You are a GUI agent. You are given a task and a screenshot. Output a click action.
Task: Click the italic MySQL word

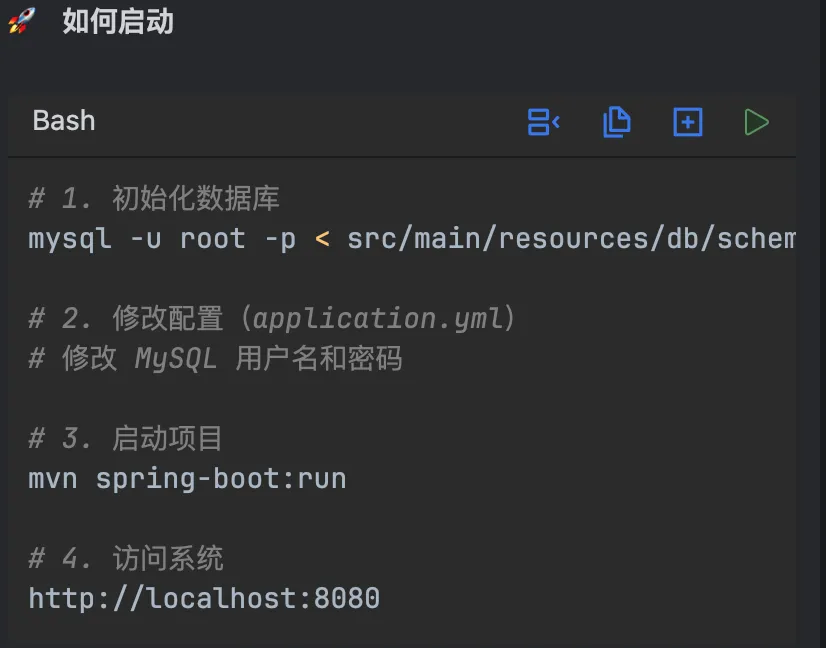(176, 359)
